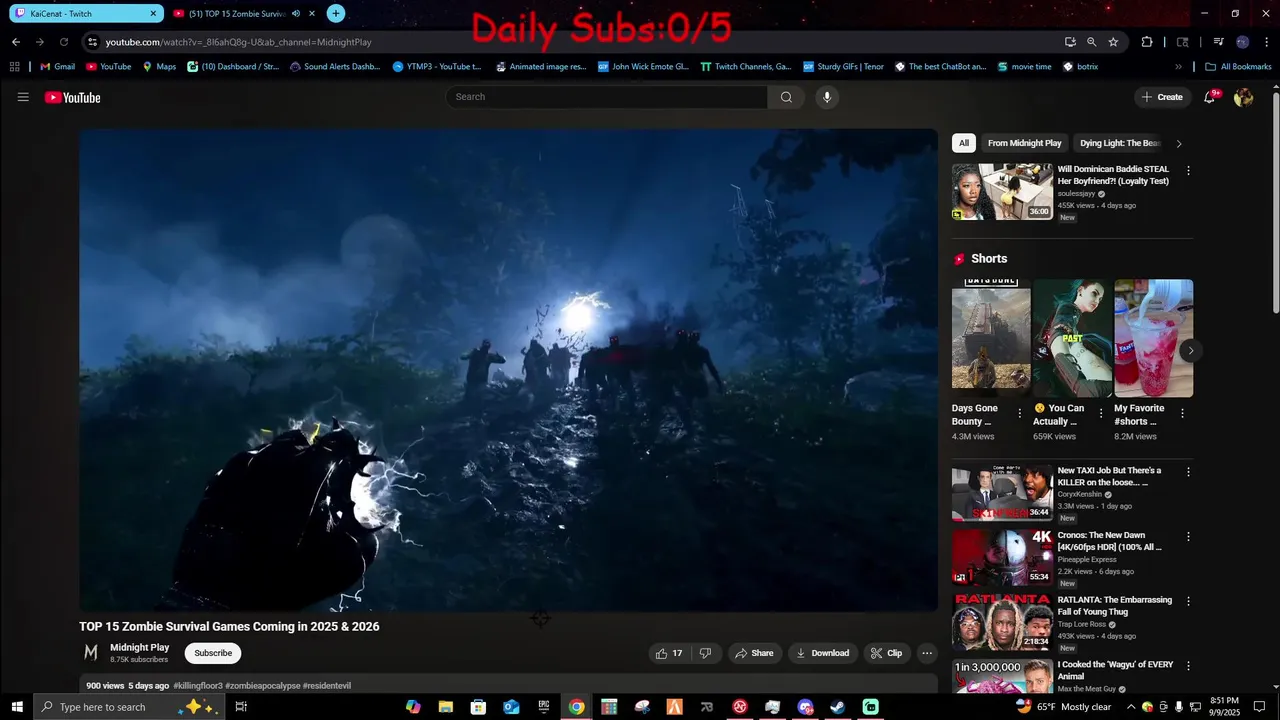Click the Midnight Play channel avatar
Viewport: 1280px width, 720px height.
pos(91,653)
